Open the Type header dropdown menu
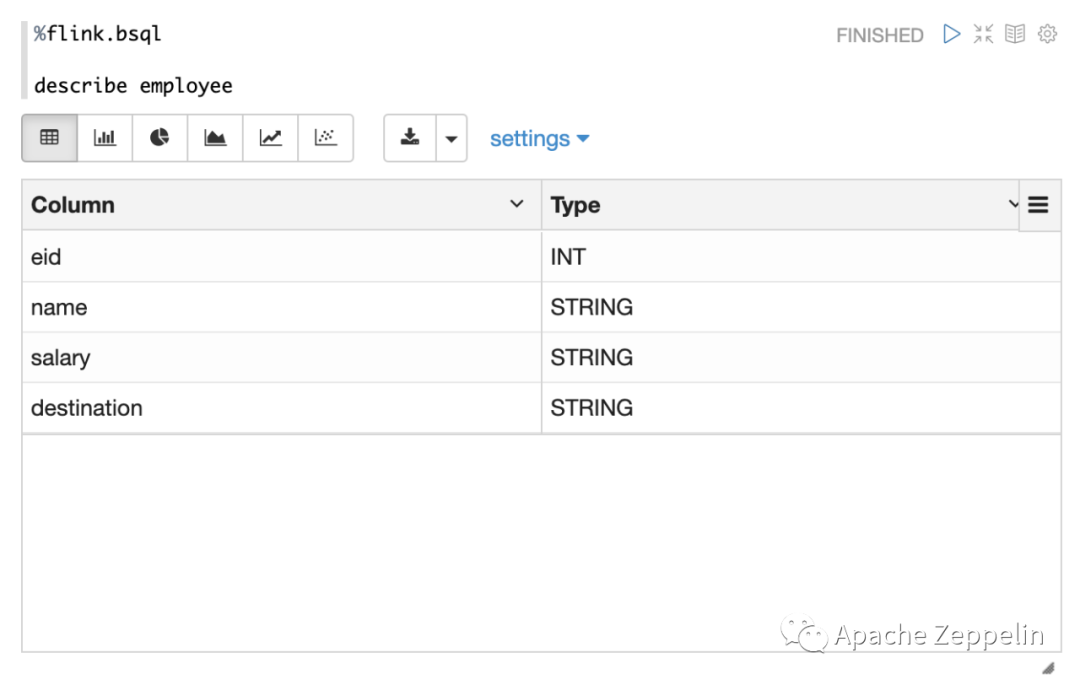Image resolution: width=1080 pixels, height=685 pixels. (x=1013, y=204)
